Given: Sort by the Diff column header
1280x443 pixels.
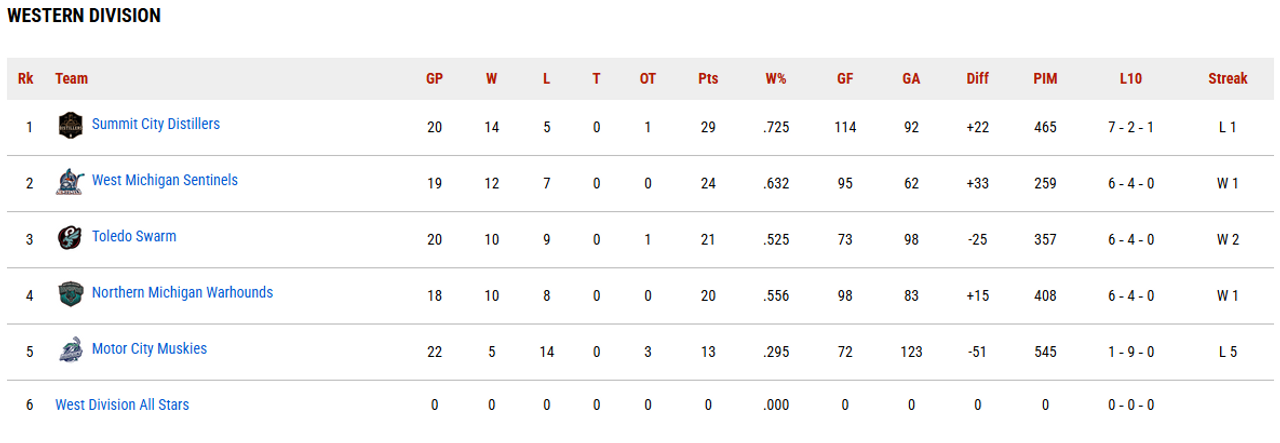Looking at the screenshot, I should click(977, 79).
